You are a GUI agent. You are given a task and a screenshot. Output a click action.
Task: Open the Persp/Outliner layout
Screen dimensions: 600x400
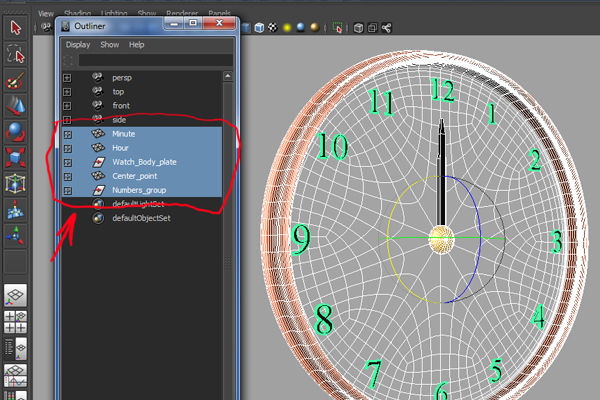click(15, 349)
